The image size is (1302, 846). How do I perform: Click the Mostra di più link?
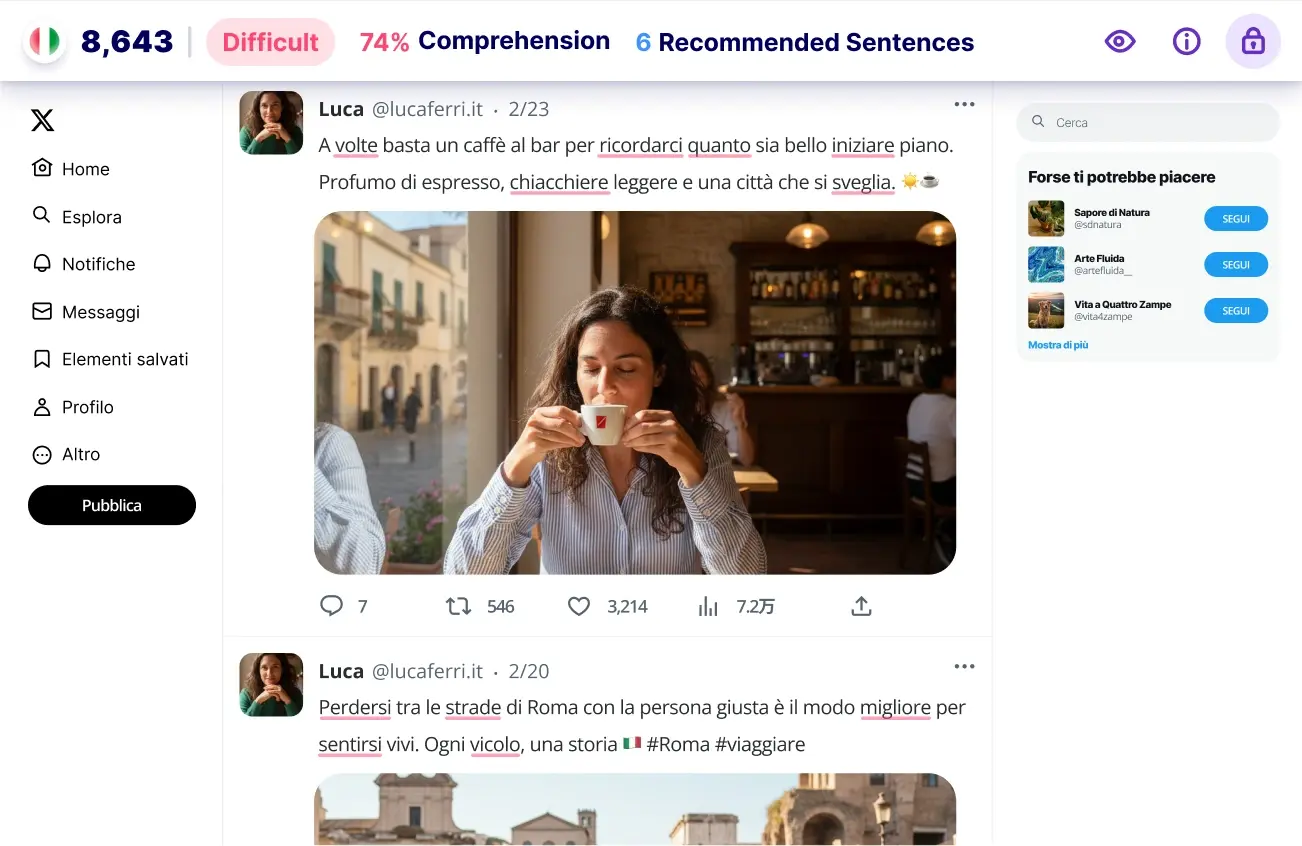1058,345
